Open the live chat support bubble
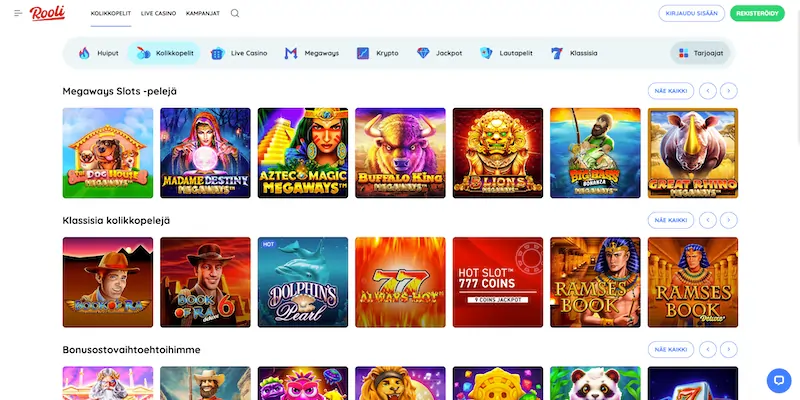This screenshot has width=800, height=400. tap(779, 380)
